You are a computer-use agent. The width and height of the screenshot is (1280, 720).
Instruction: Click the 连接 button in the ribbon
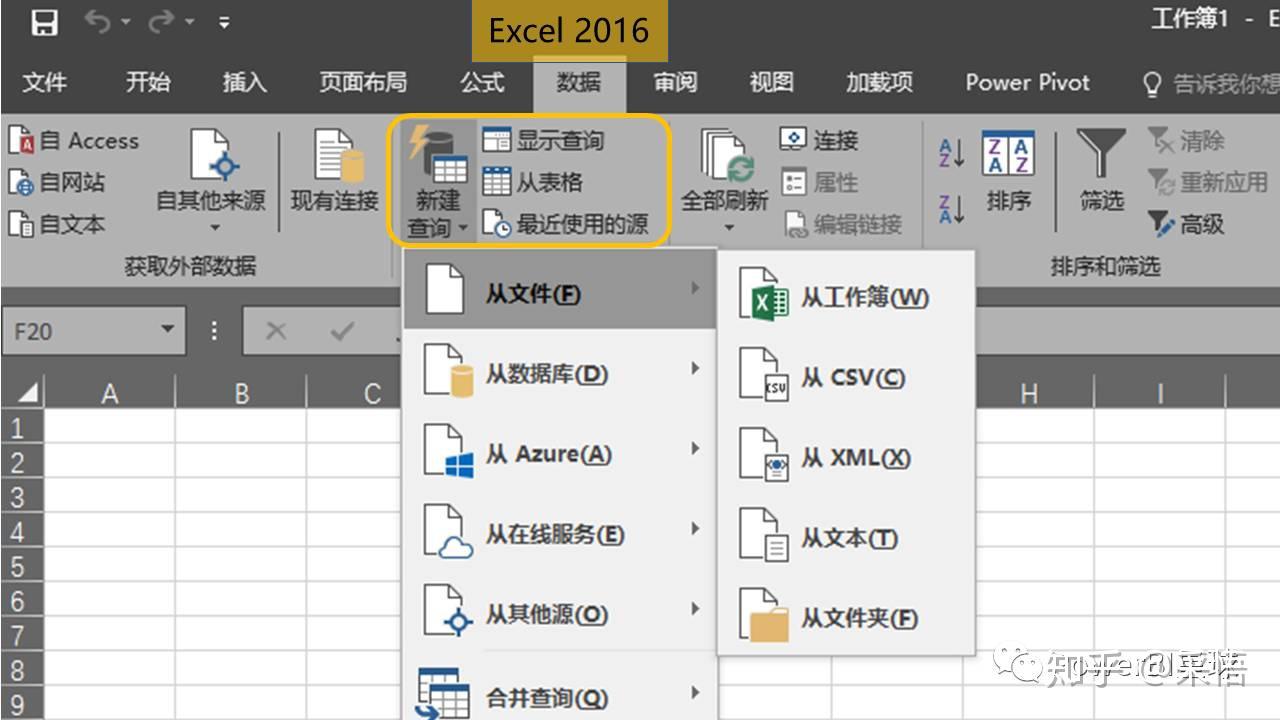click(819, 140)
